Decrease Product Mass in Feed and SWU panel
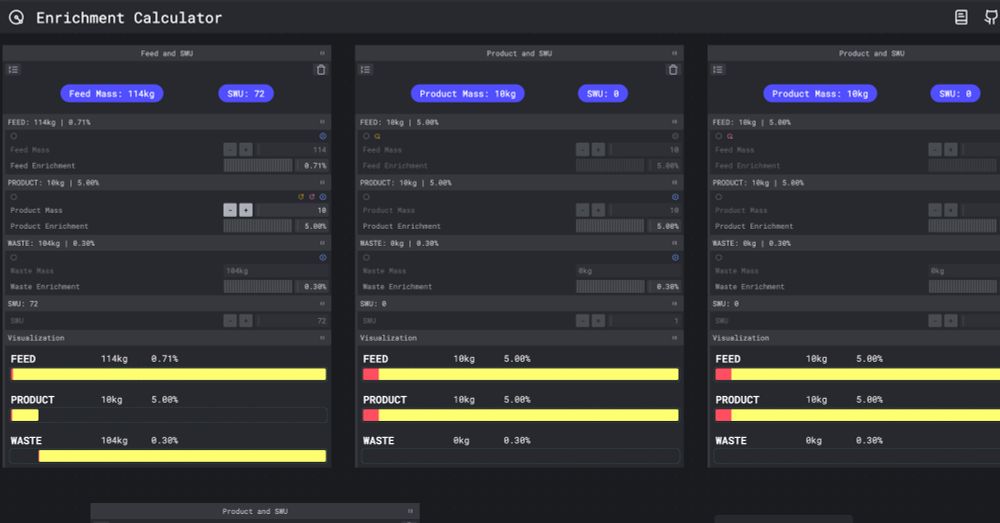The width and height of the screenshot is (1000, 523). [x=230, y=210]
